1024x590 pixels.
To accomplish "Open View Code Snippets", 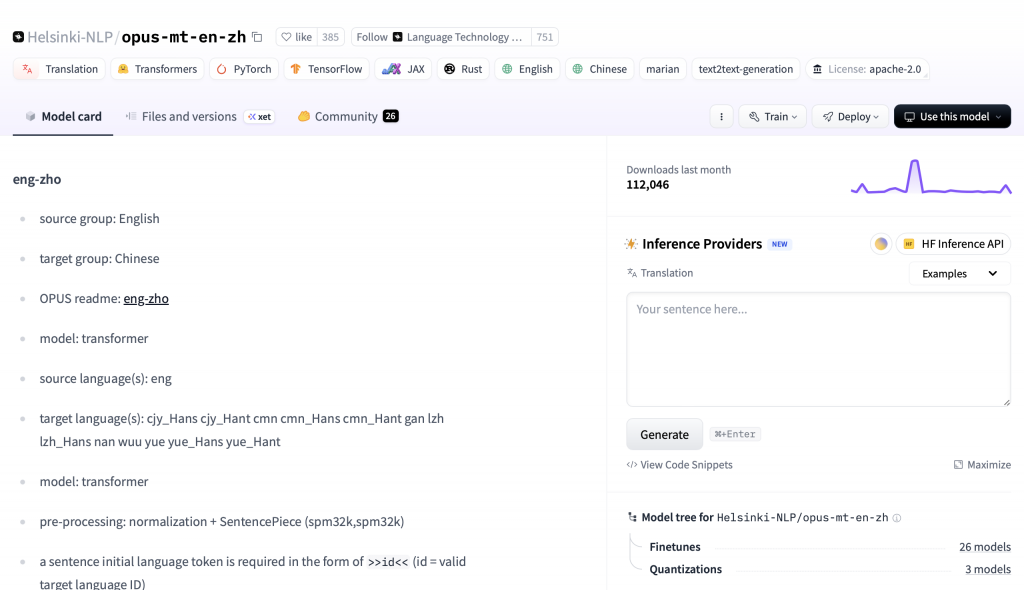I will [x=679, y=465].
